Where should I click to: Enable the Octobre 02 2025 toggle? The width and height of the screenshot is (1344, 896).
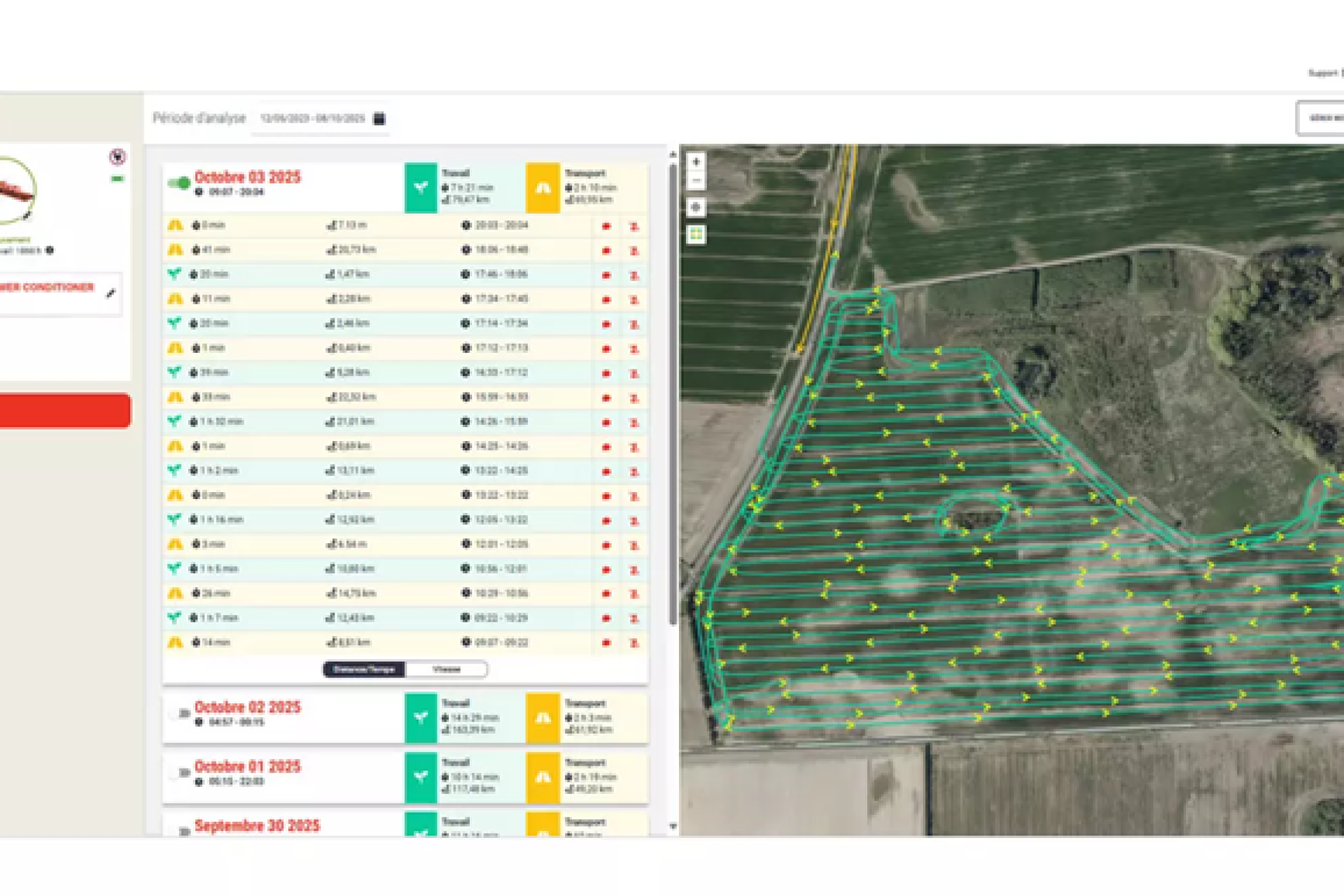(x=179, y=713)
